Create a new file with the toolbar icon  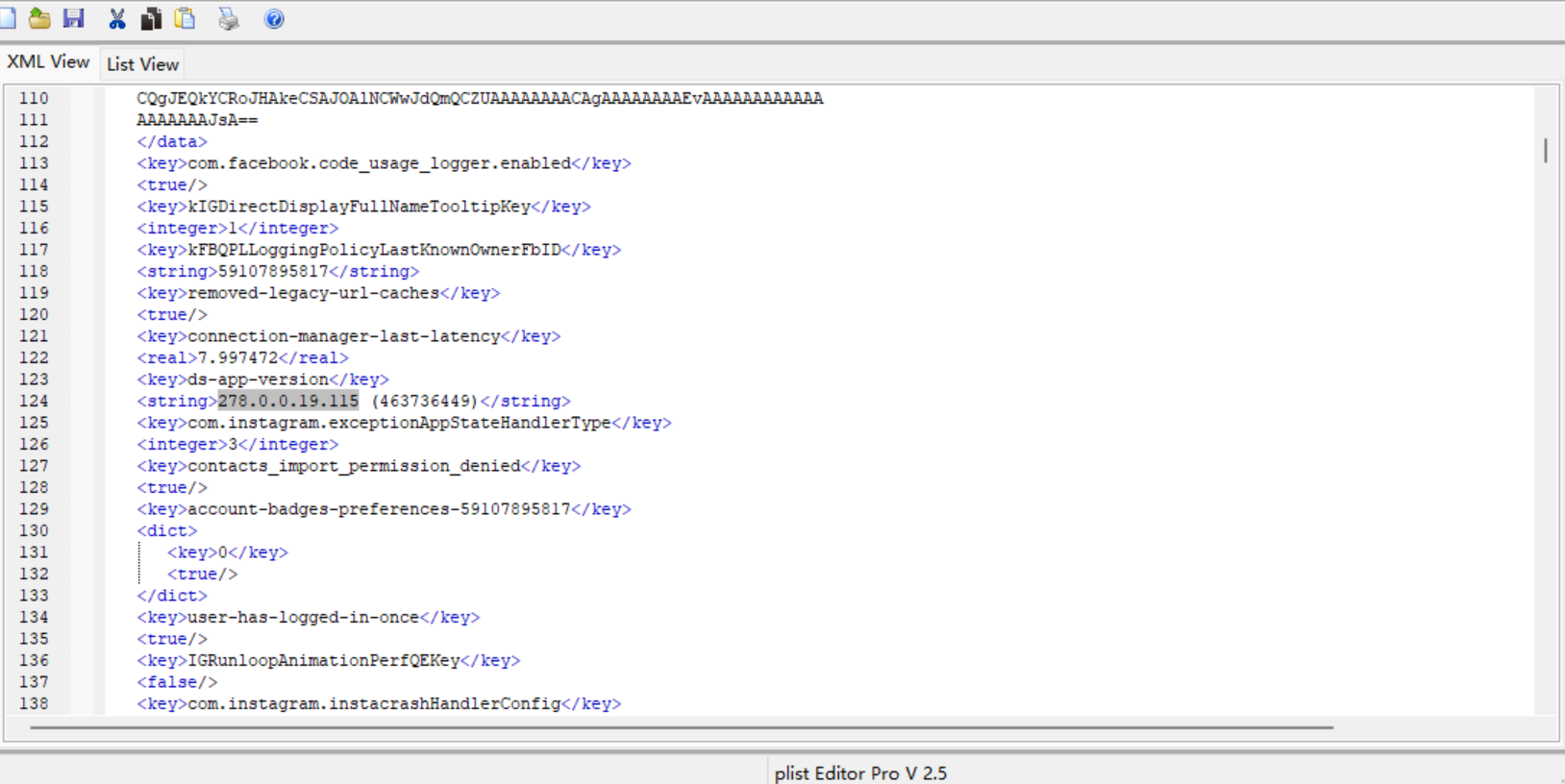click(x=7, y=18)
